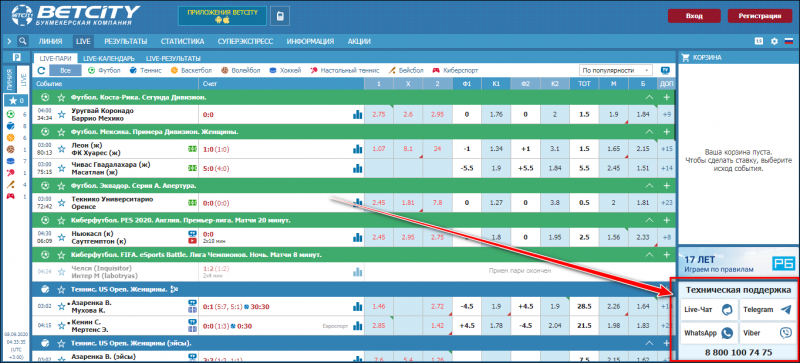Open the Акции menu item

tap(359, 41)
